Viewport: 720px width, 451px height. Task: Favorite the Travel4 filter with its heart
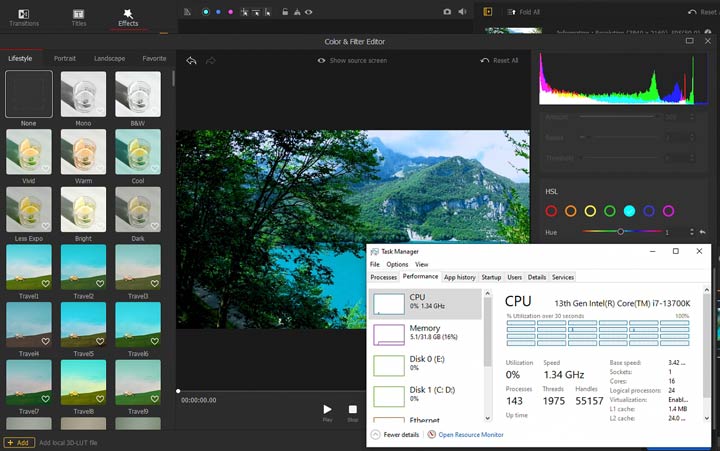coord(45,341)
